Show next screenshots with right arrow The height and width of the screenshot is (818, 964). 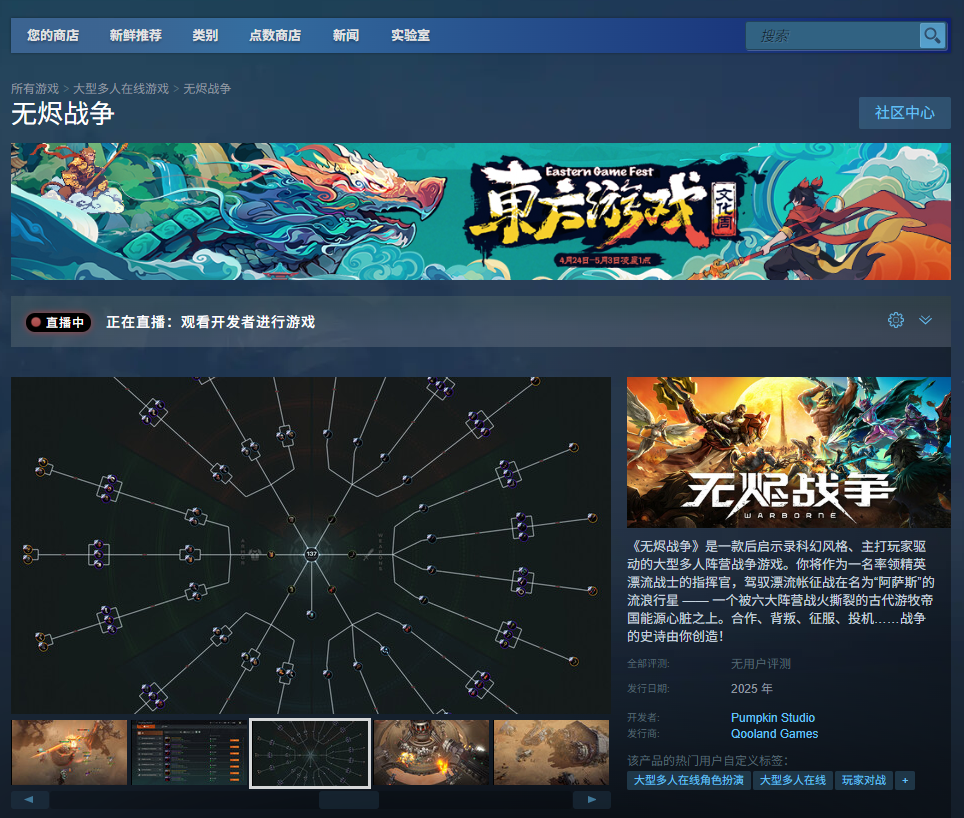[x=592, y=799]
